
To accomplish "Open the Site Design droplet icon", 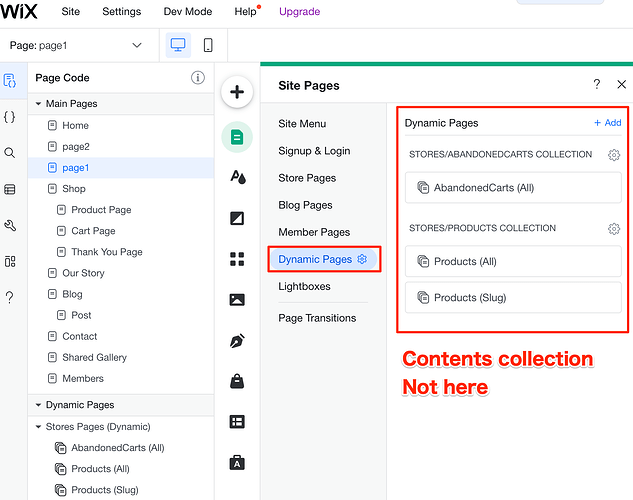I will (x=237, y=177).
